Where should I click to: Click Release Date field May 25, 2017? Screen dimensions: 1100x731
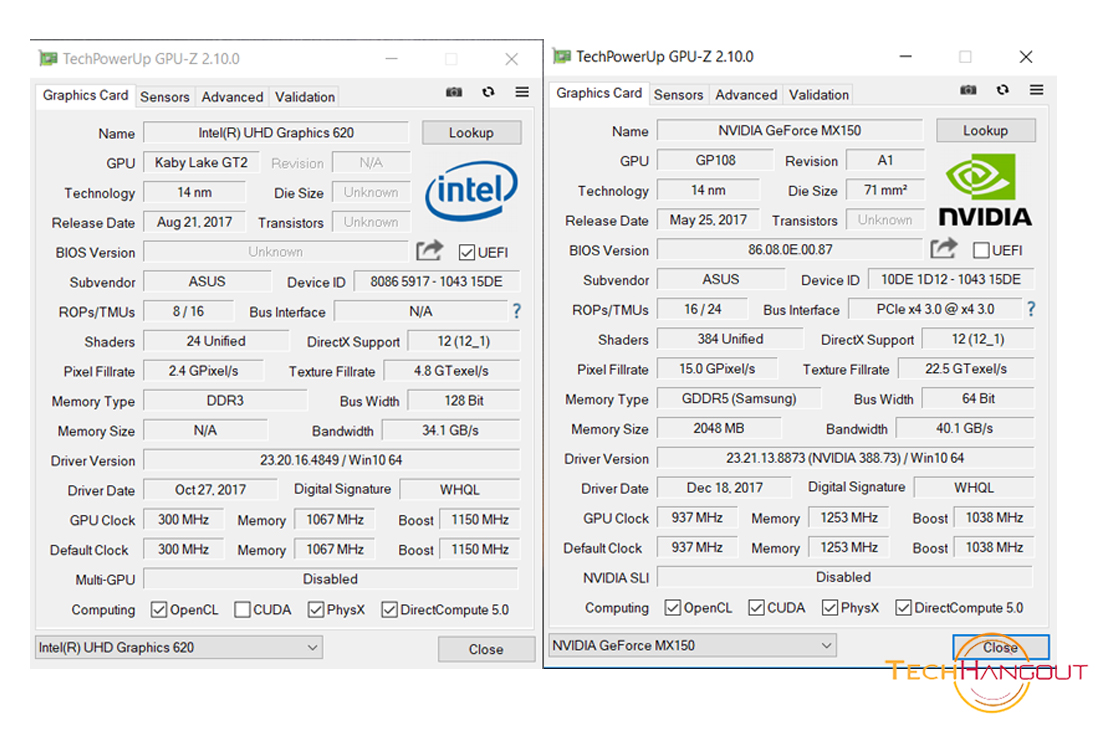click(x=709, y=220)
